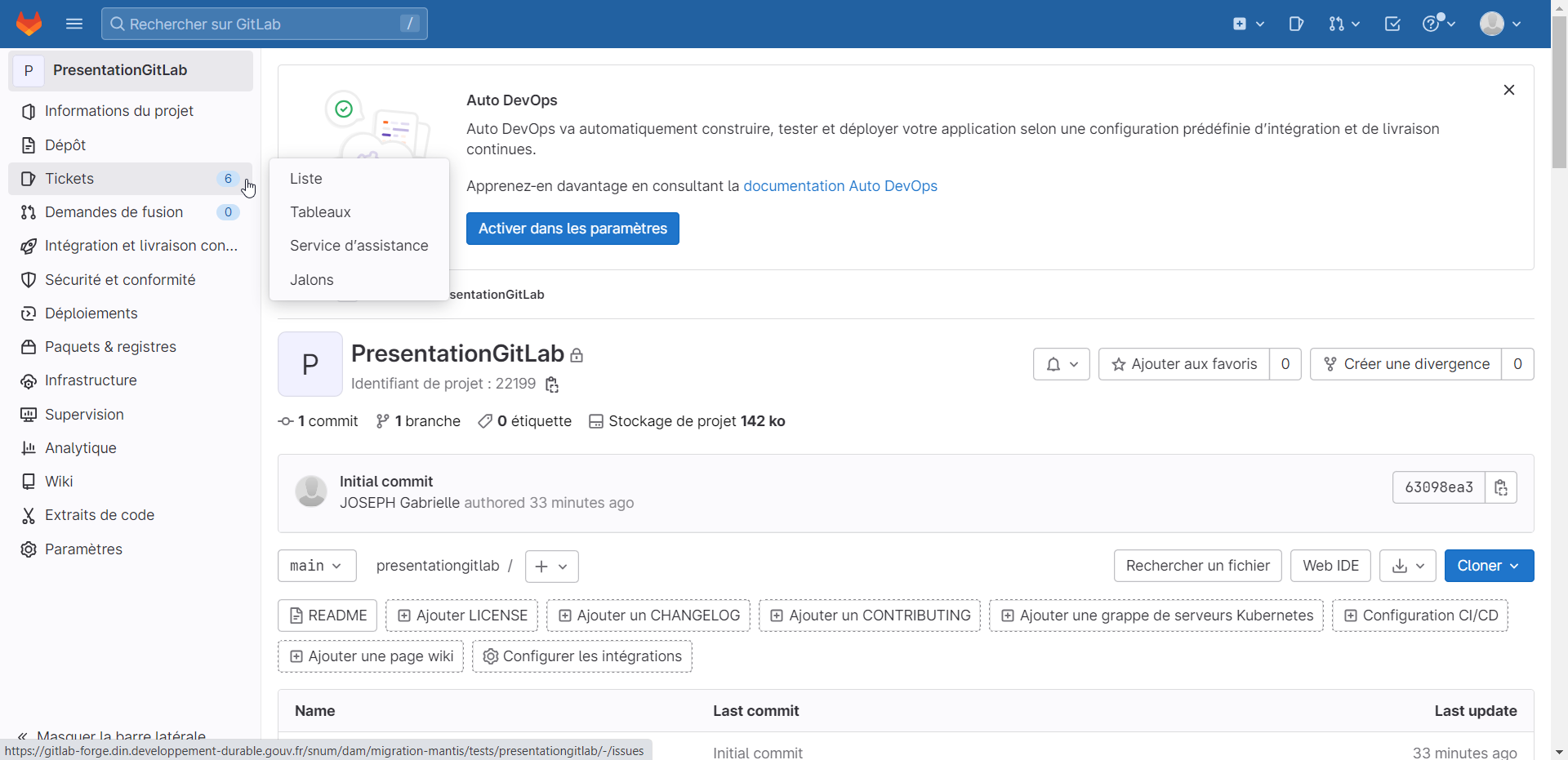Select Jalons in the Tickets flyout menu
1568x760 pixels.
coord(312,280)
